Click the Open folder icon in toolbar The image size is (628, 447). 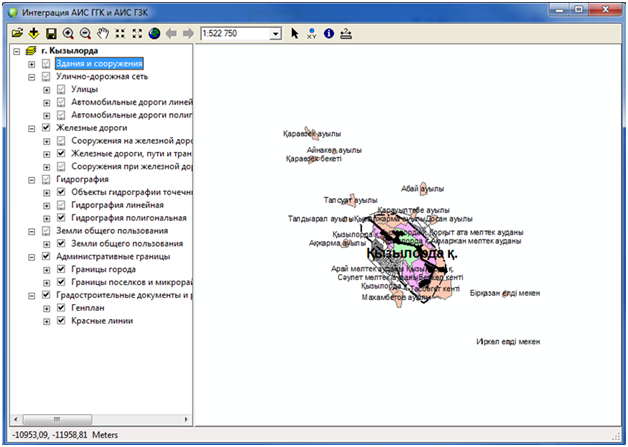click(x=16, y=33)
